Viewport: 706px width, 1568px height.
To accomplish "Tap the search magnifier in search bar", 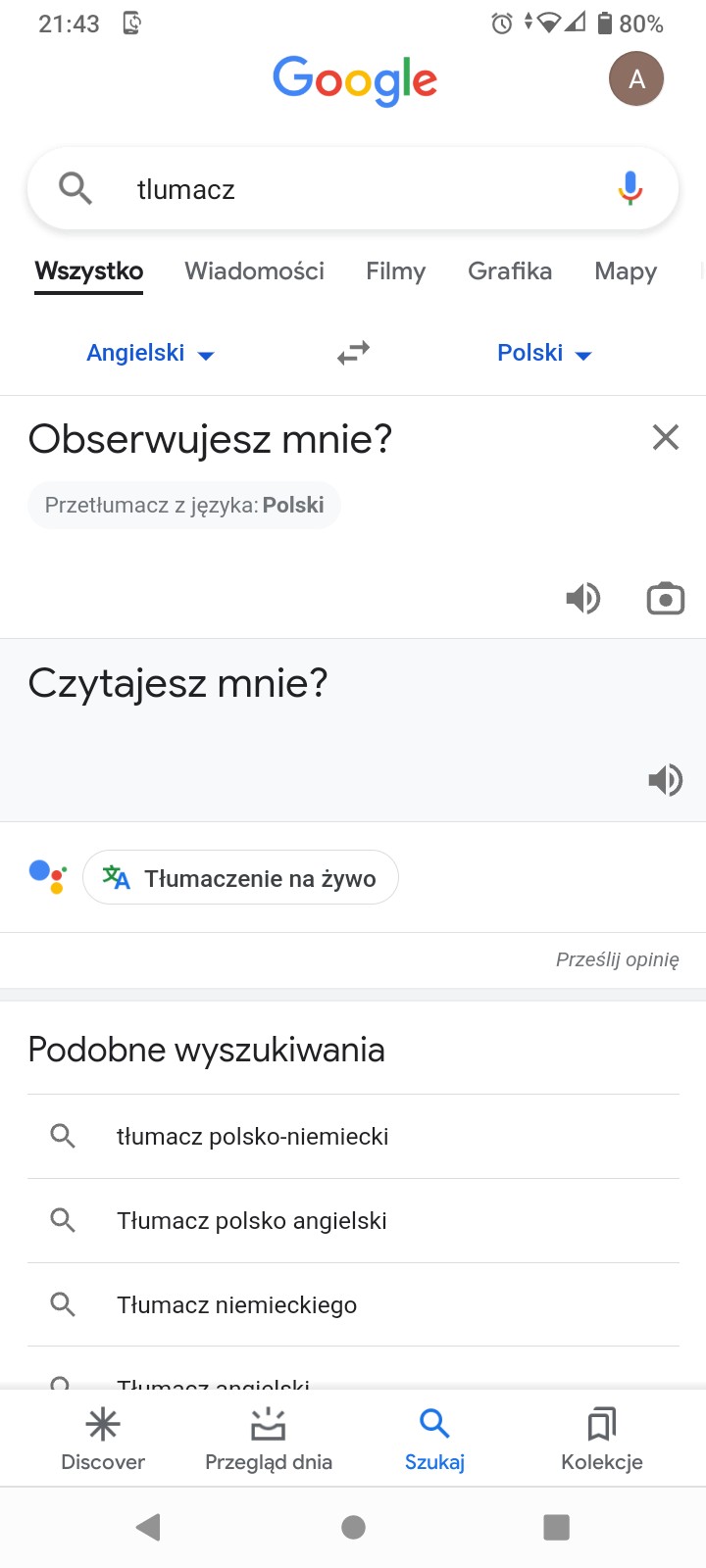I will (76, 187).
